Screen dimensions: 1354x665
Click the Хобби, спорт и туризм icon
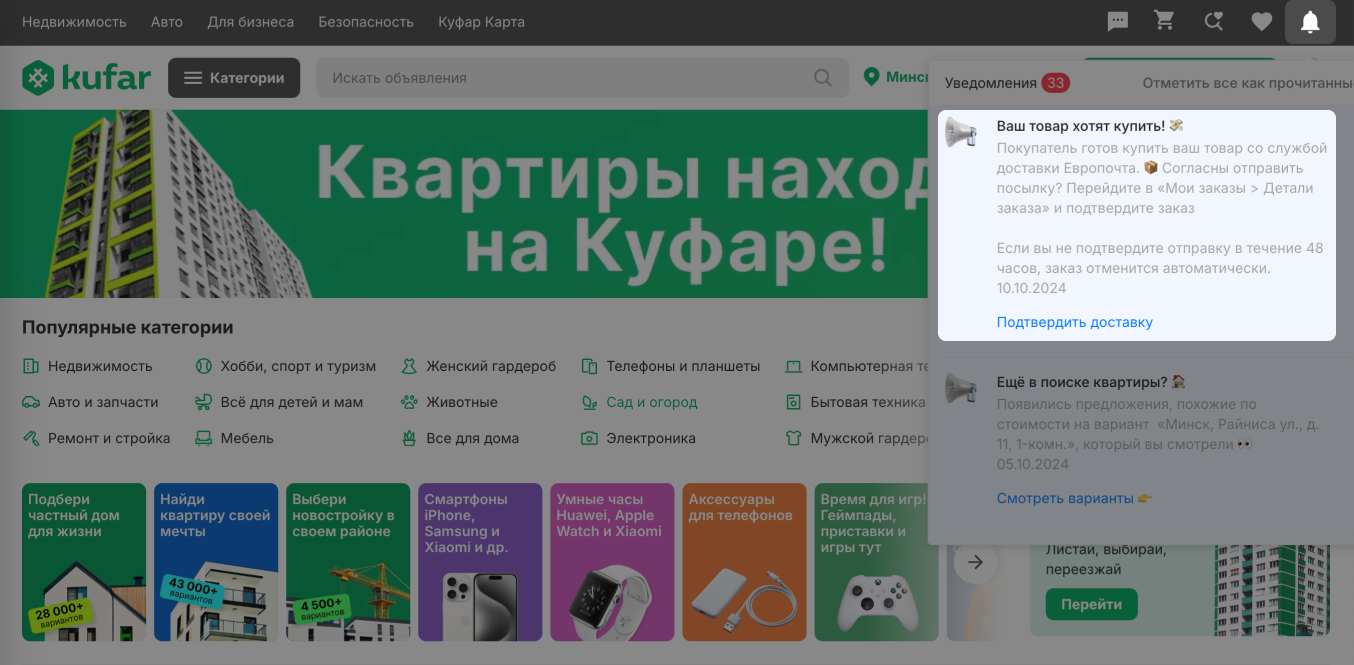(204, 366)
